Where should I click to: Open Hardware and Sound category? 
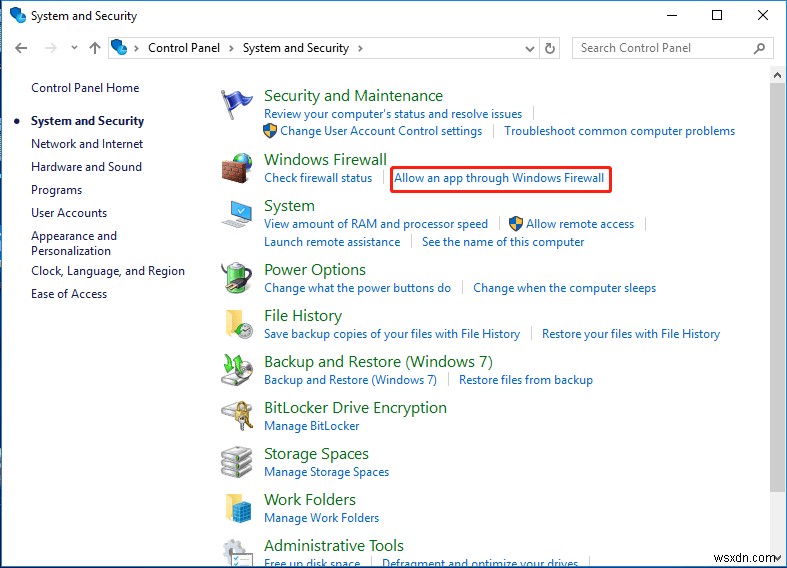(x=86, y=167)
